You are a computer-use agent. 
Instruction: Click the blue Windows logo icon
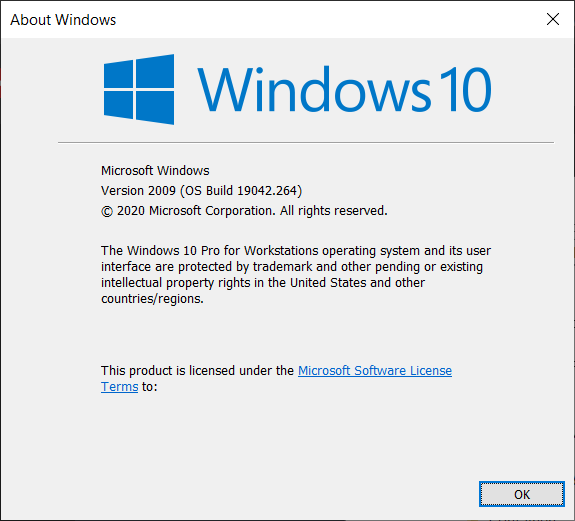pyautogui.click(x=139, y=89)
